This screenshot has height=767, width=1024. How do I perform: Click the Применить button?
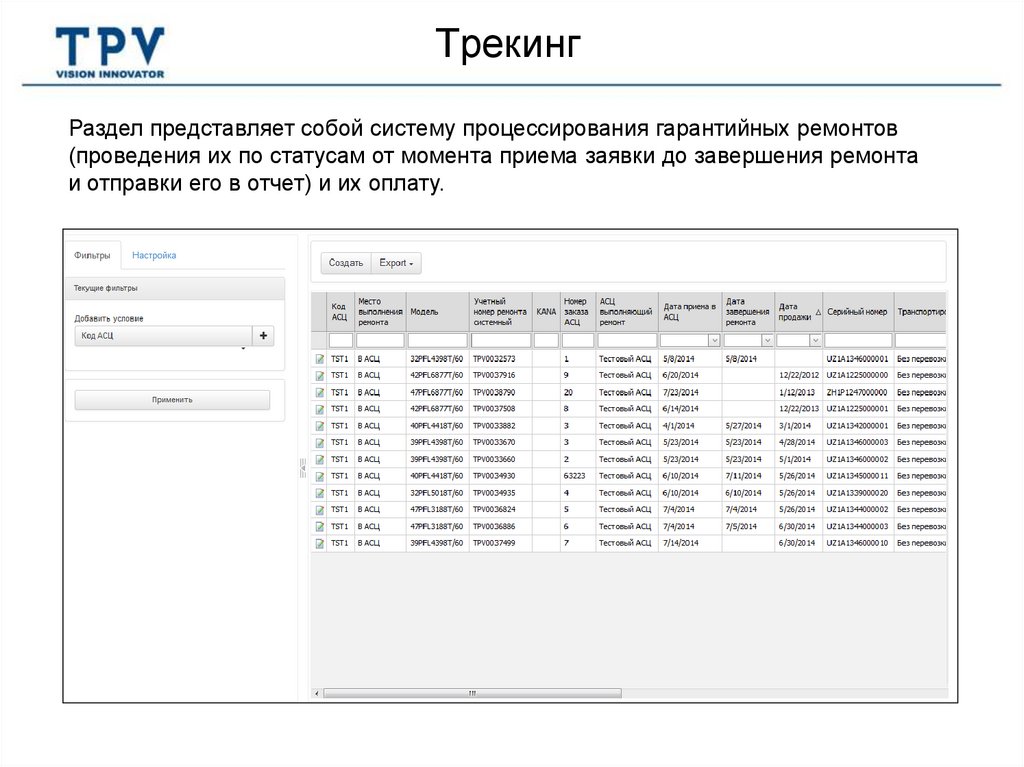172,398
